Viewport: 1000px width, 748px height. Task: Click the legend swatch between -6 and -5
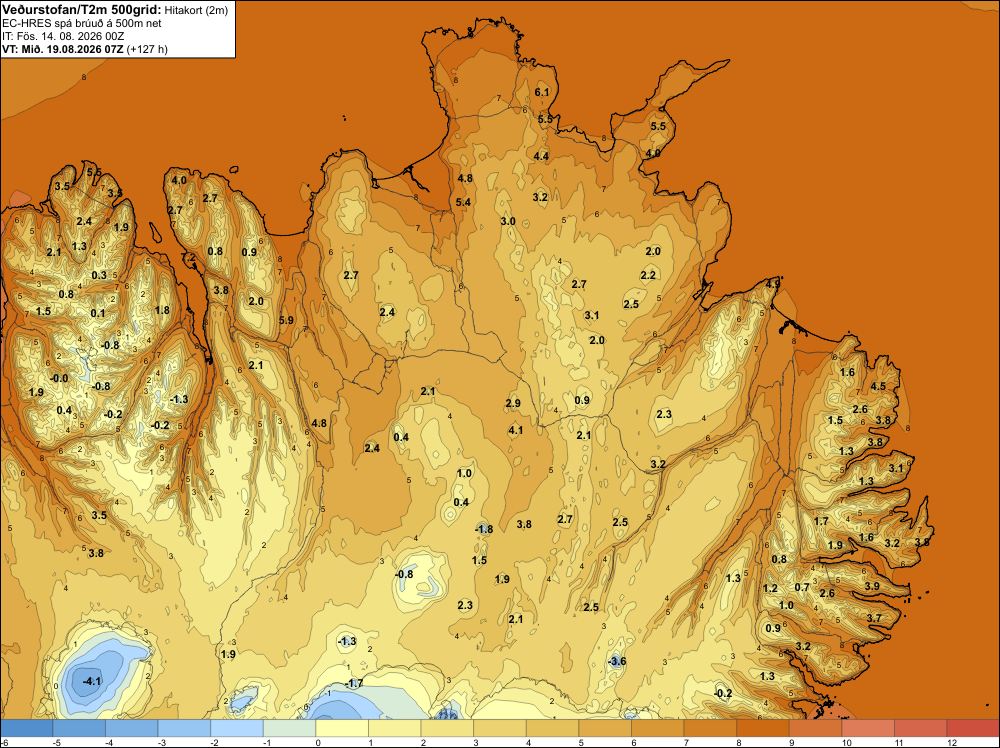pyautogui.click(x=27, y=728)
